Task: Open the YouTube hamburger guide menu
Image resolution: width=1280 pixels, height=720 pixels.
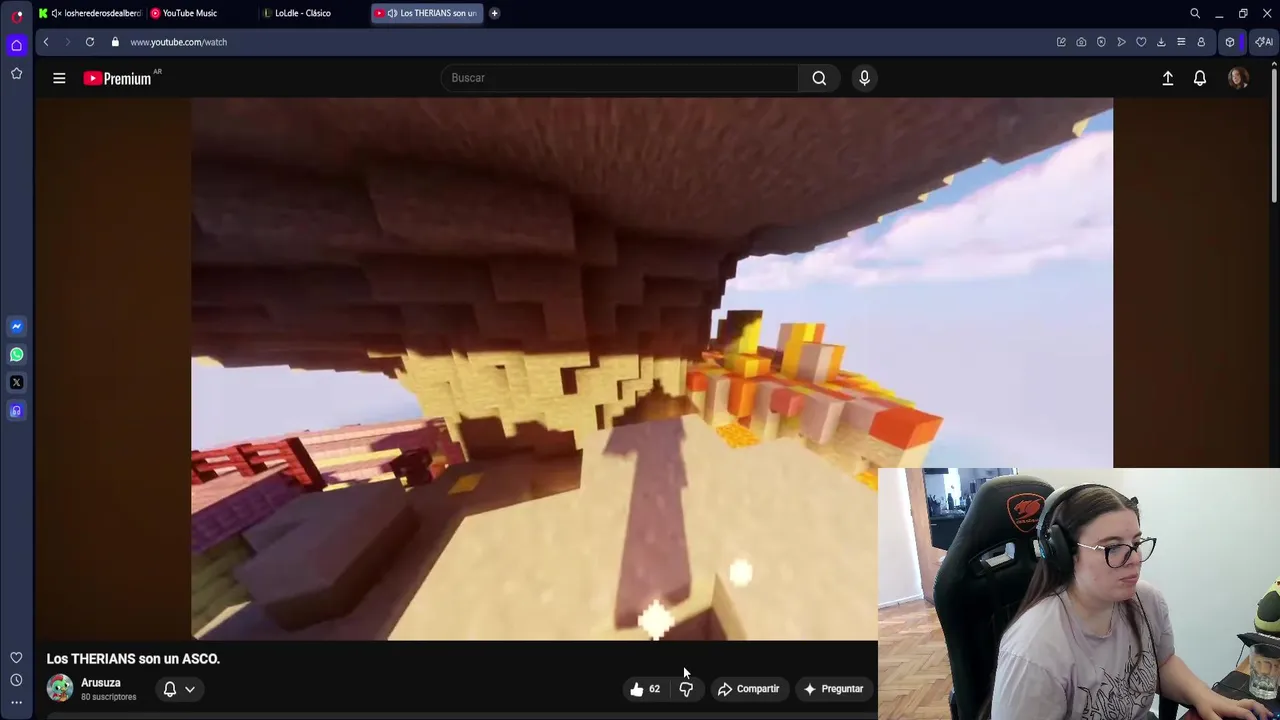Action: (59, 78)
